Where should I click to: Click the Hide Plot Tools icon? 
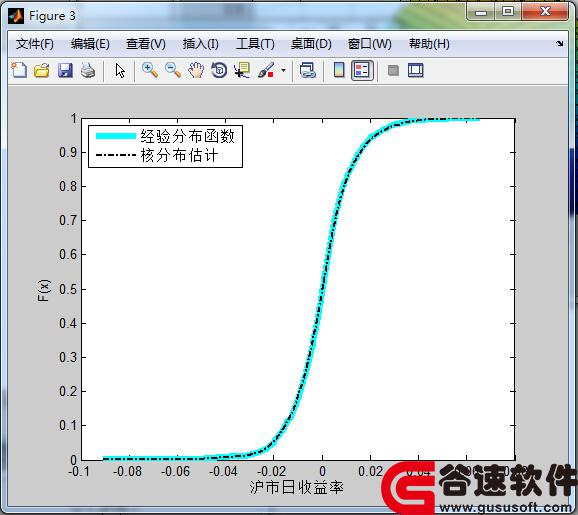[393, 70]
